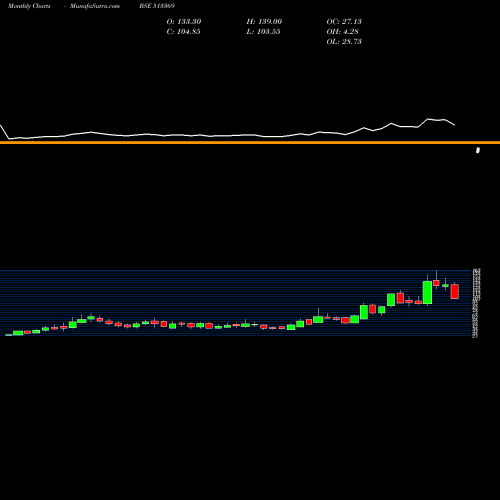
Task: Click the OH: 4.28 value
Action: coord(343,32)
